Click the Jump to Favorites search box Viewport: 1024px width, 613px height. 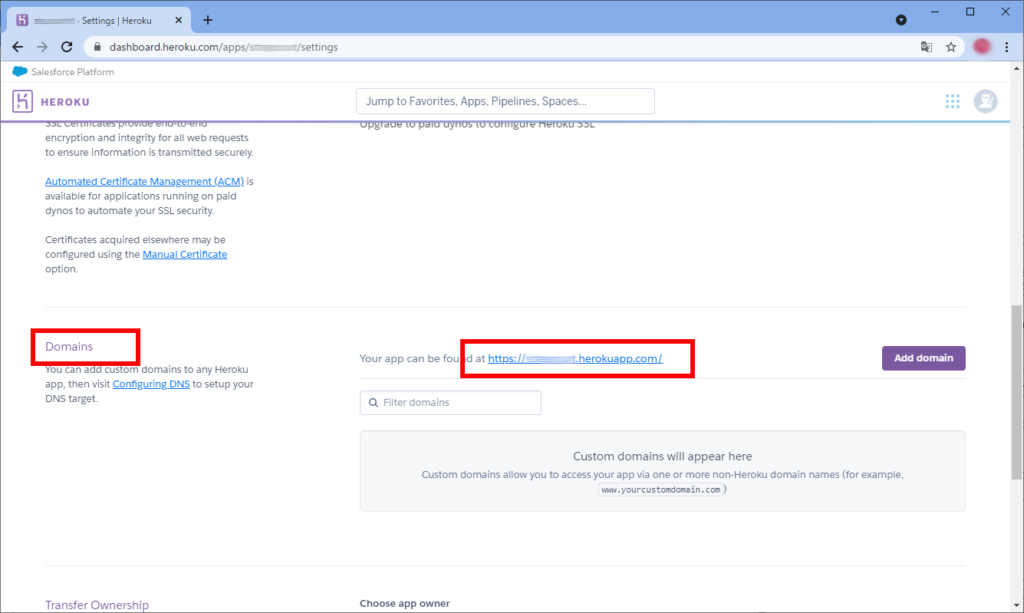[x=505, y=101]
